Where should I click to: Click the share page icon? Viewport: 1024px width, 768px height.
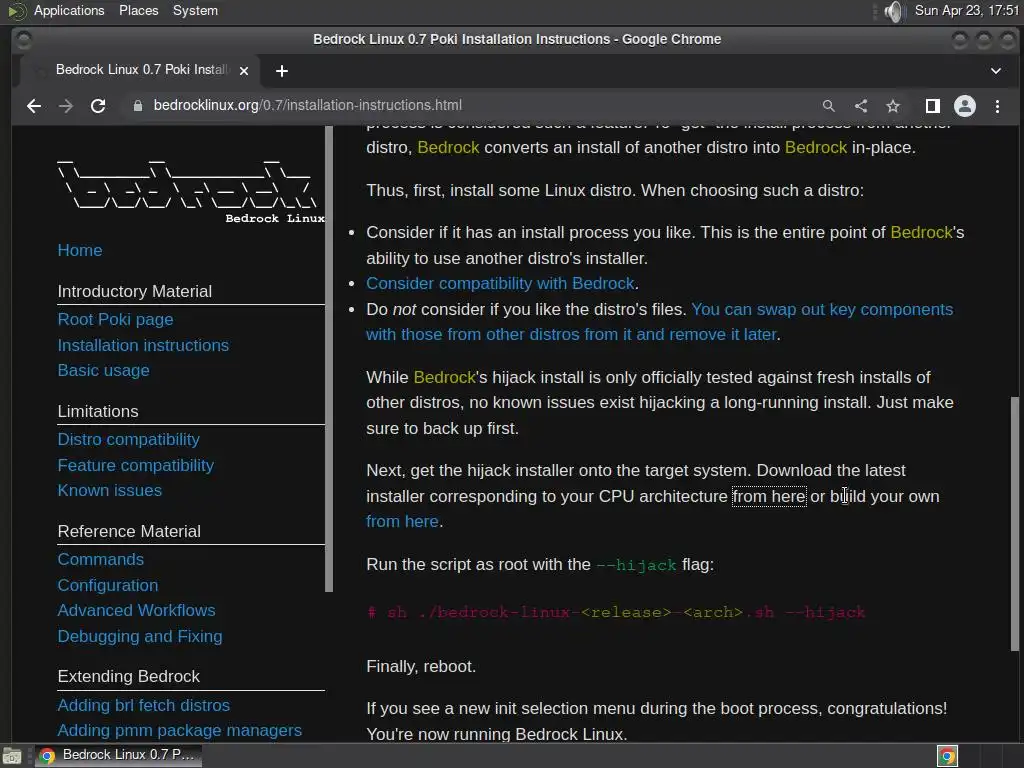pos(861,106)
